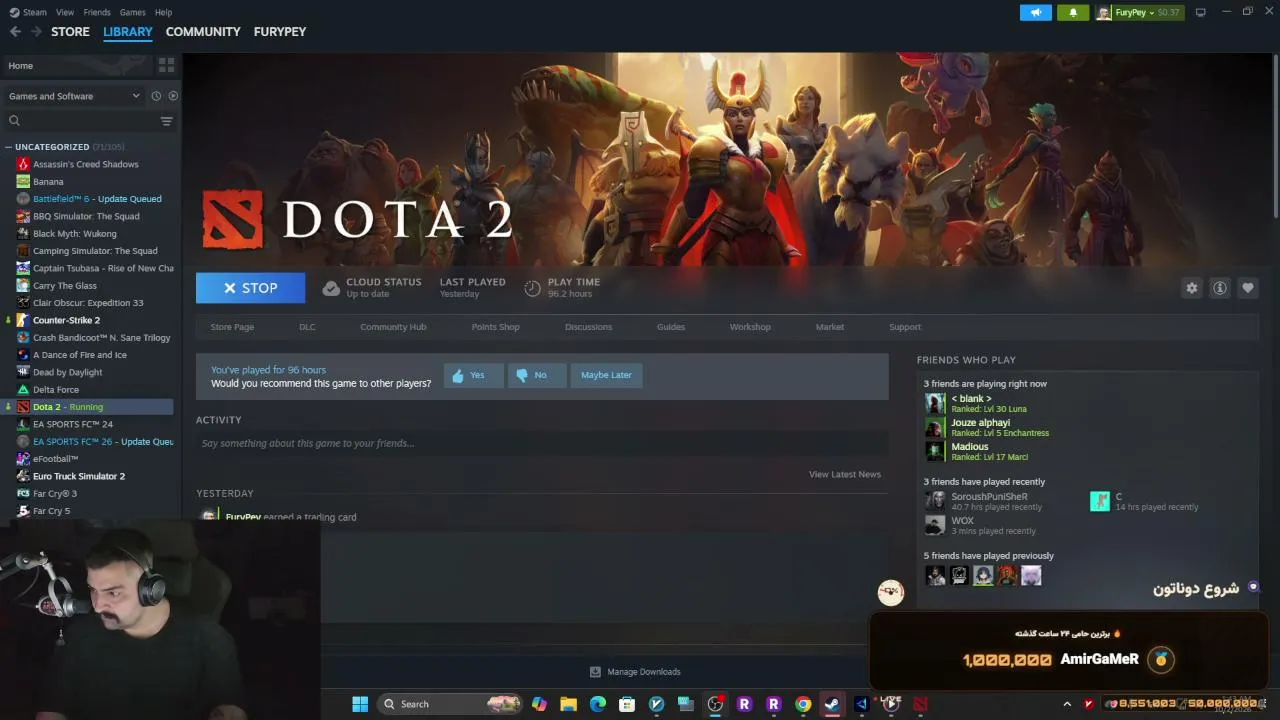1280x720 pixels.
Task: Open the notifications bell
Action: pos(1073,12)
